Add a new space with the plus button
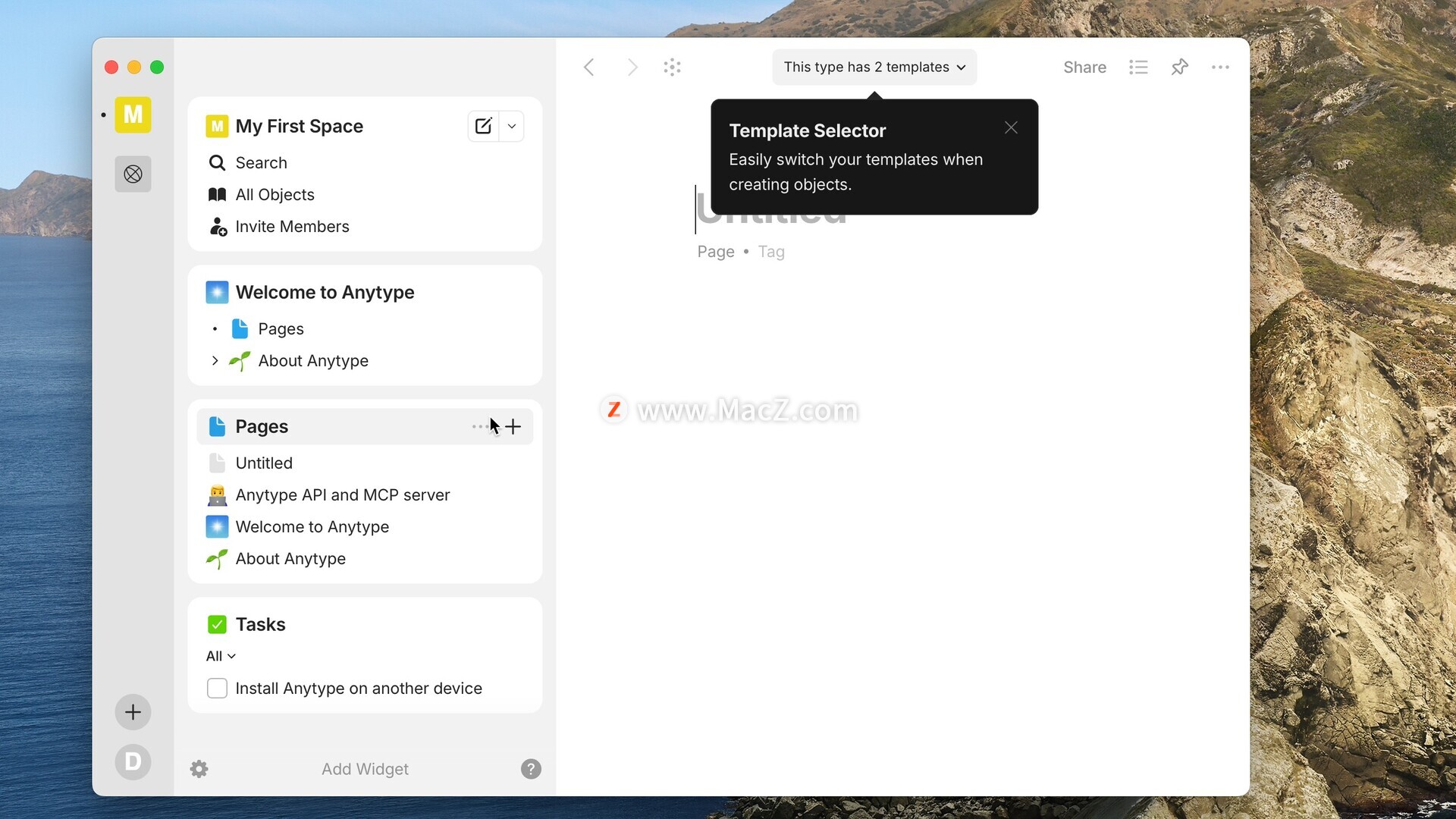The width and height of the screenshot is (1456, 819). [133, 712]
